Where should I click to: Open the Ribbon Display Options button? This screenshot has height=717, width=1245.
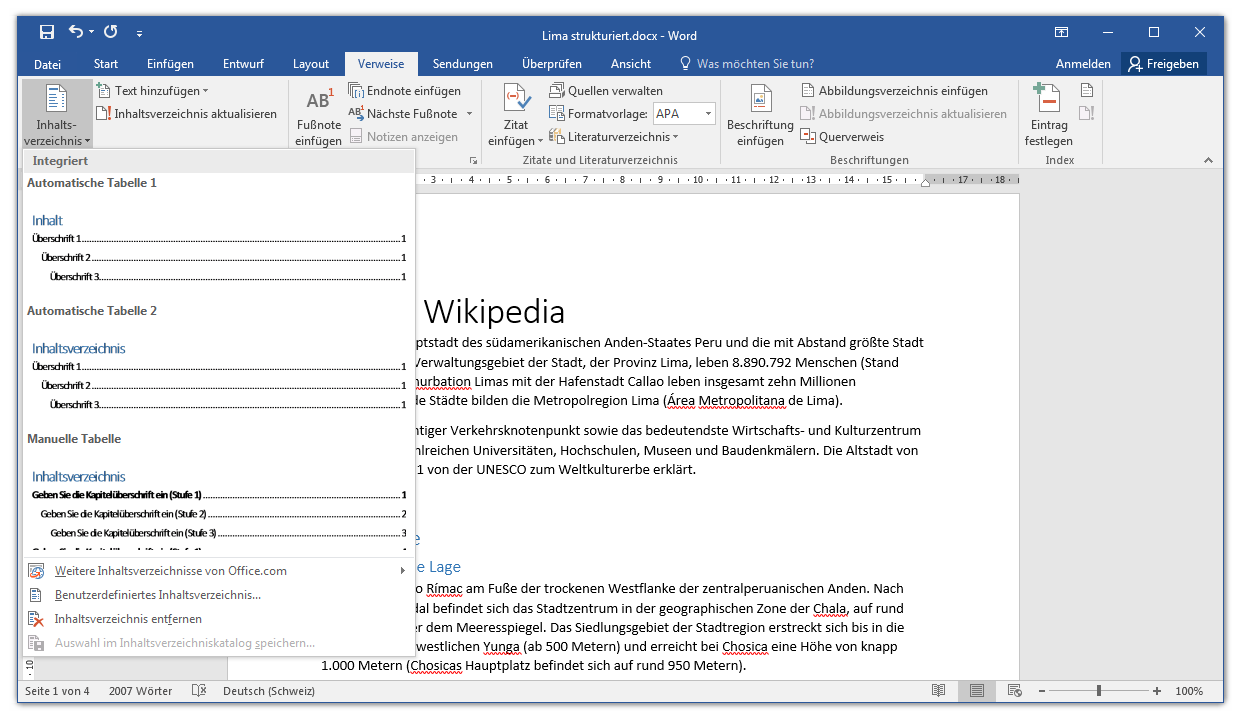click(x=1062, y=33)
